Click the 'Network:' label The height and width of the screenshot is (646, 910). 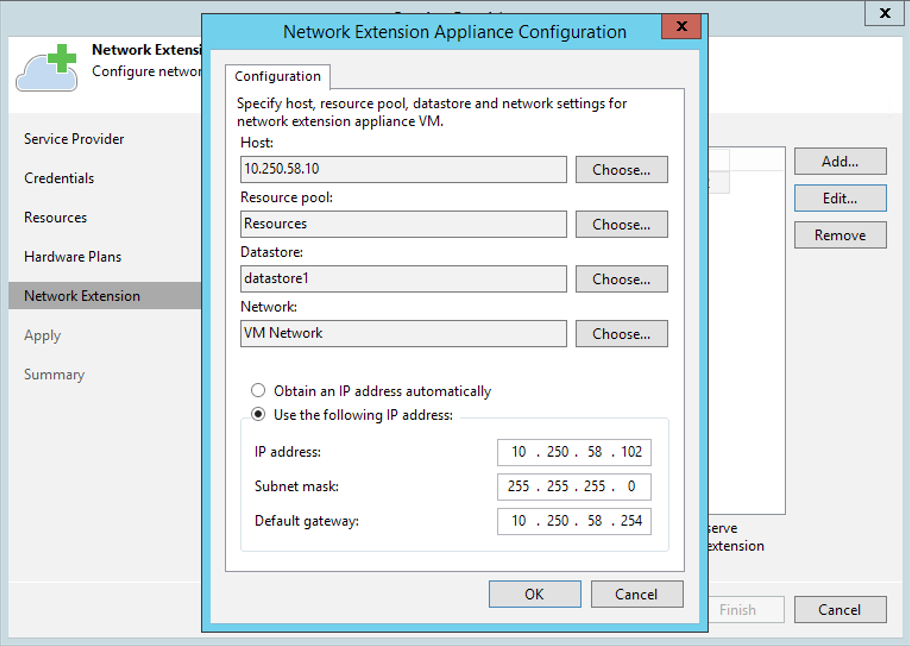[269, 306]
